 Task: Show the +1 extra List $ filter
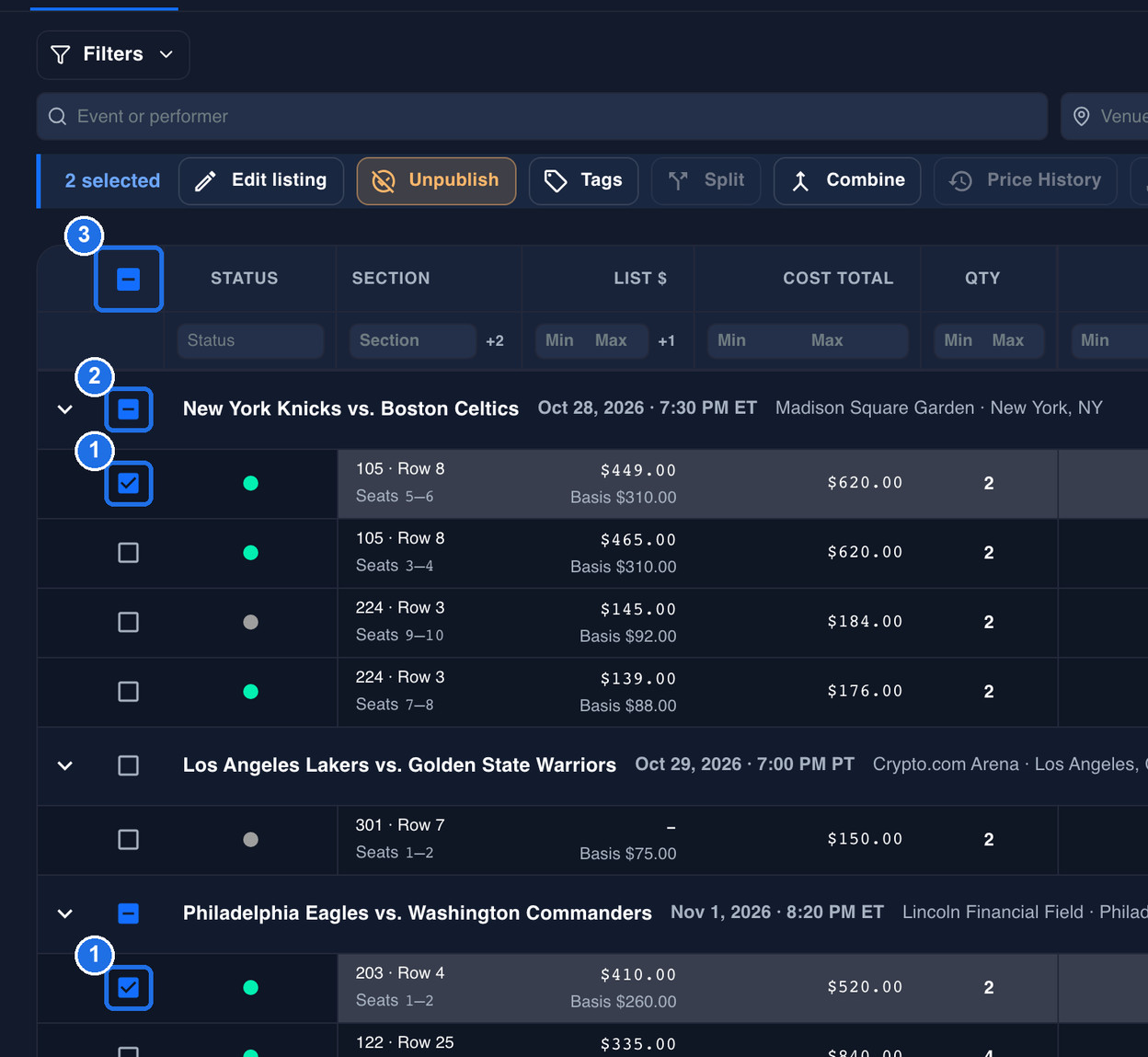tap(667, 341)
